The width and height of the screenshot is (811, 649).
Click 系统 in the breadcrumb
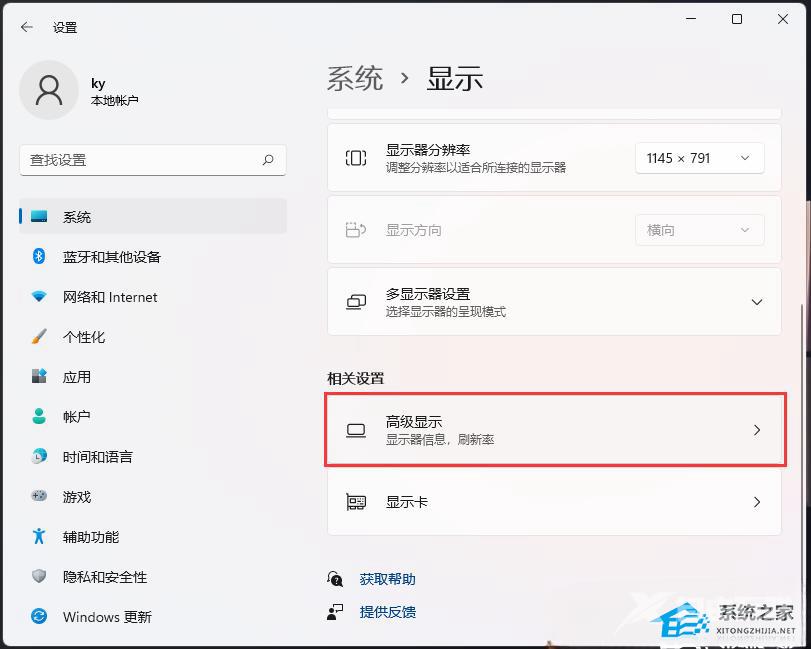coord(355,79)
